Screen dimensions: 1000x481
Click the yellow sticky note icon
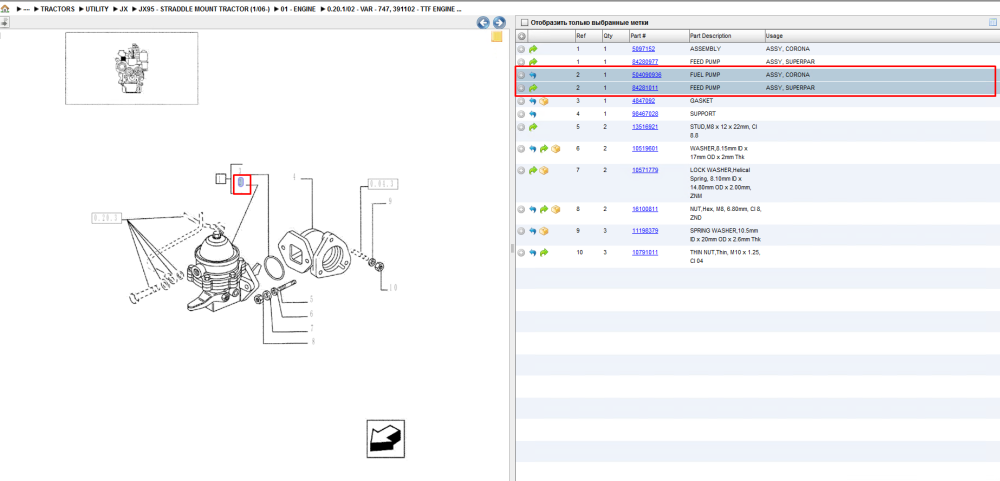click(x=497, y=37)
